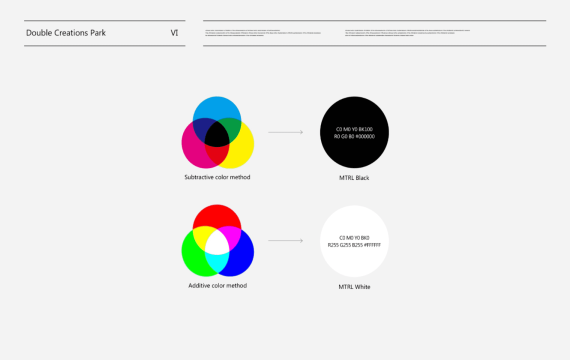Select the cyan circle in subtractive diagram
This screenshot has width=570, height=360.
217,108
